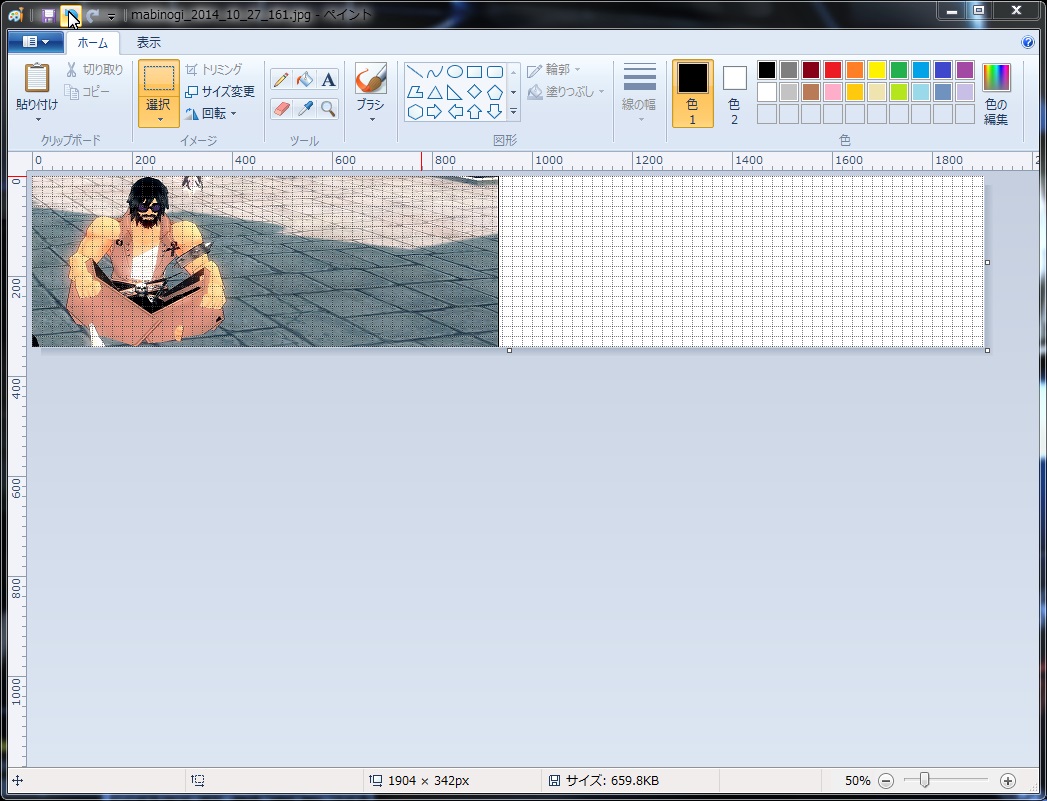Pick the red palette swatch
The image size is (1047, 801).
point(833,69)
